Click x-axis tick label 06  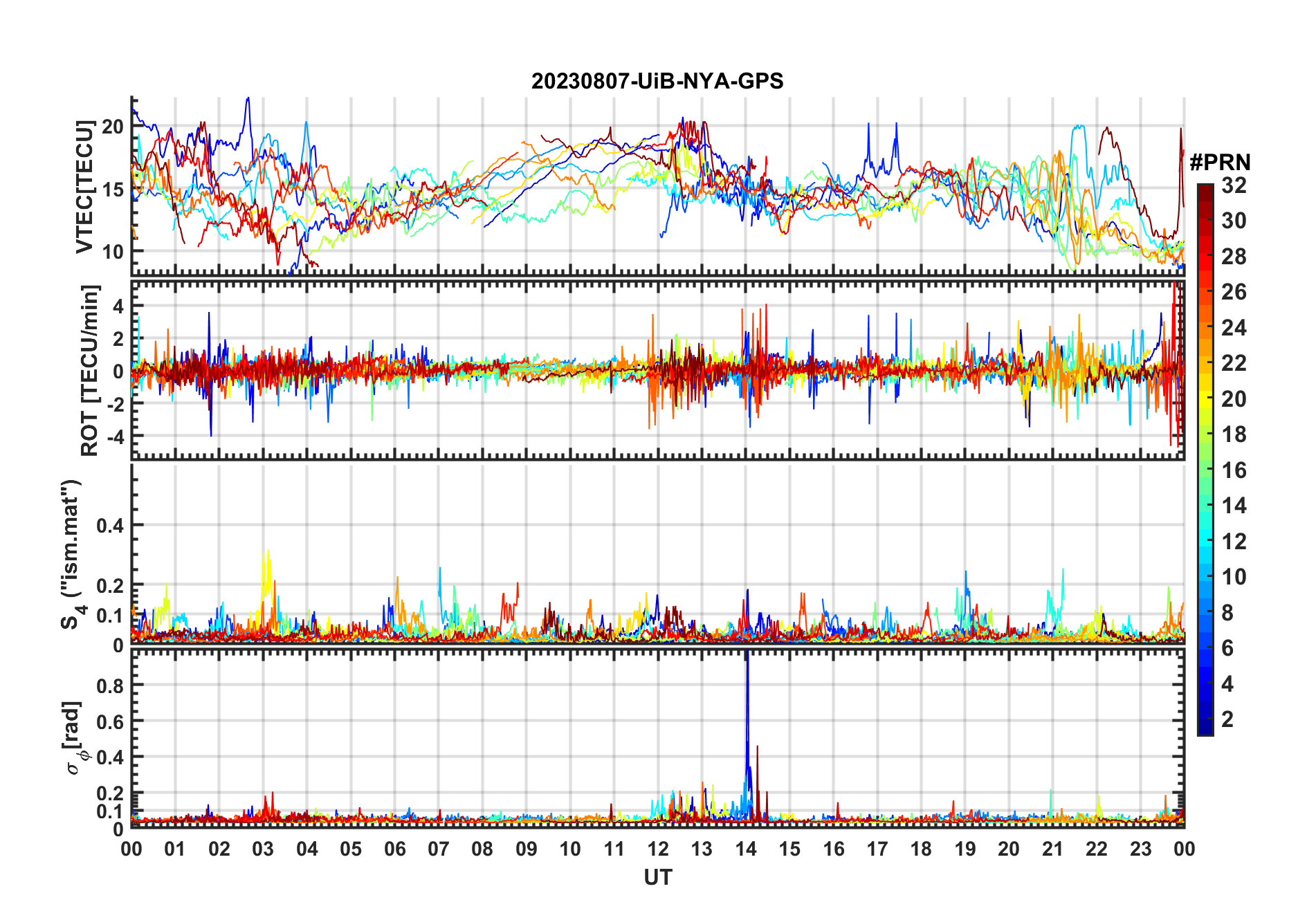[395, 849]
